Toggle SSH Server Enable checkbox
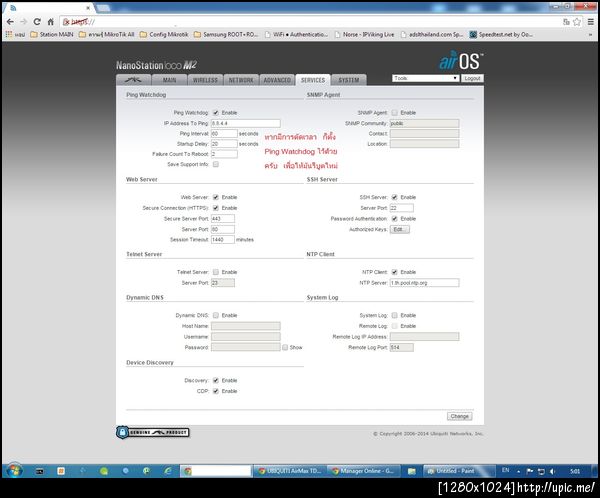The height and width of the screenshot is (498, 600). pos(395,197)
